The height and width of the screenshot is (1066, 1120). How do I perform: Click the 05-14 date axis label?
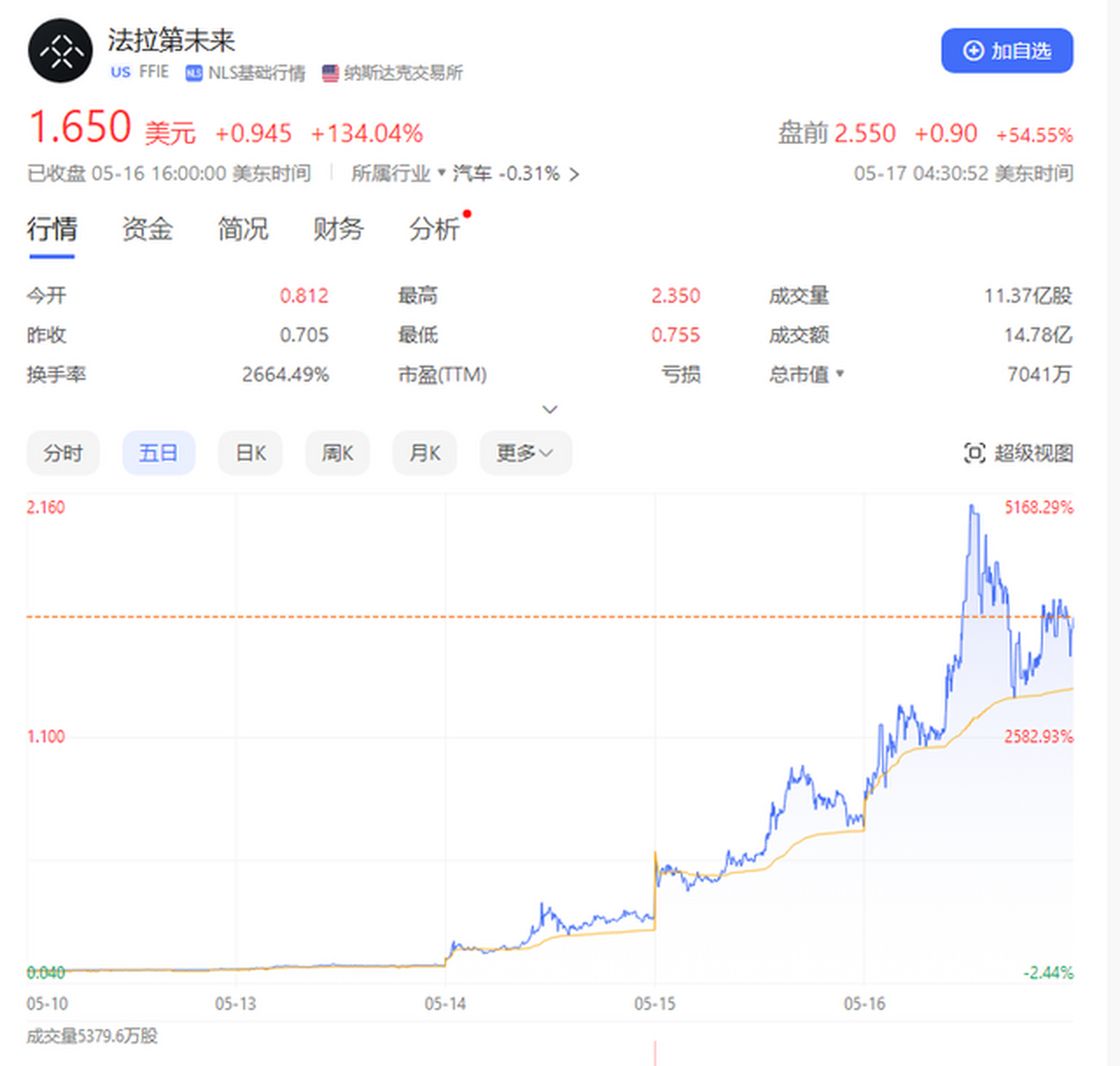point(446,1004)
